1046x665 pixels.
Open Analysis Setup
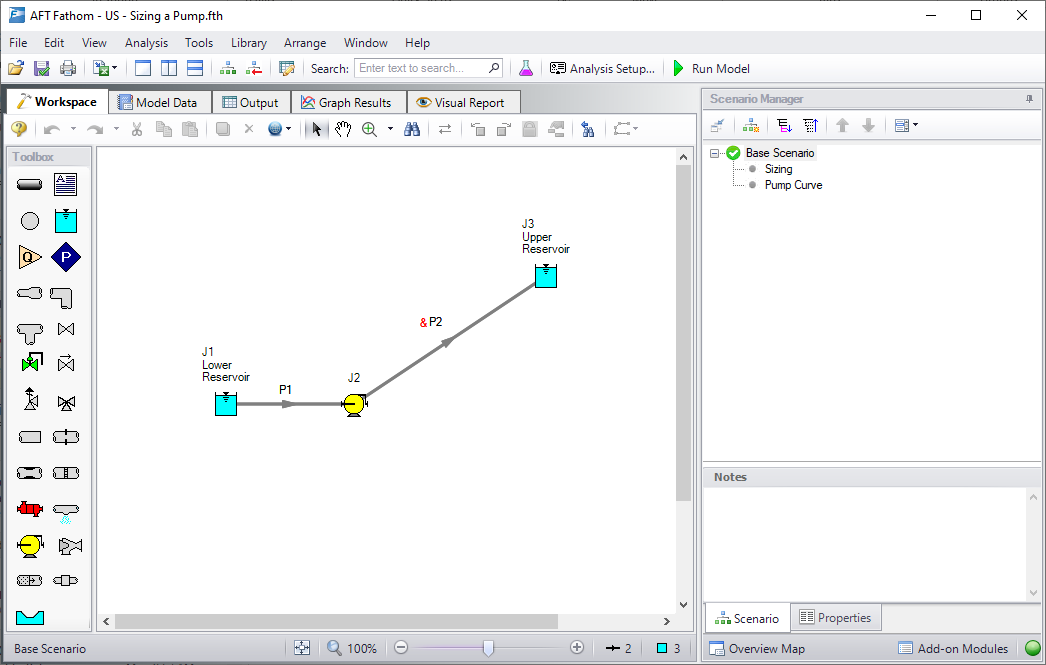point(602,69)
